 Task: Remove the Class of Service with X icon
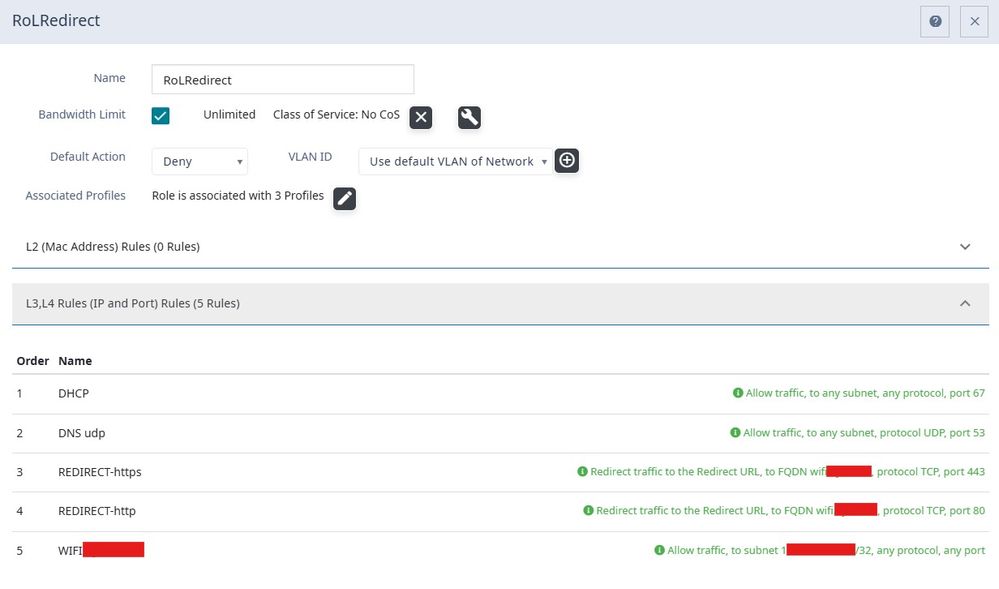[421, 117]
